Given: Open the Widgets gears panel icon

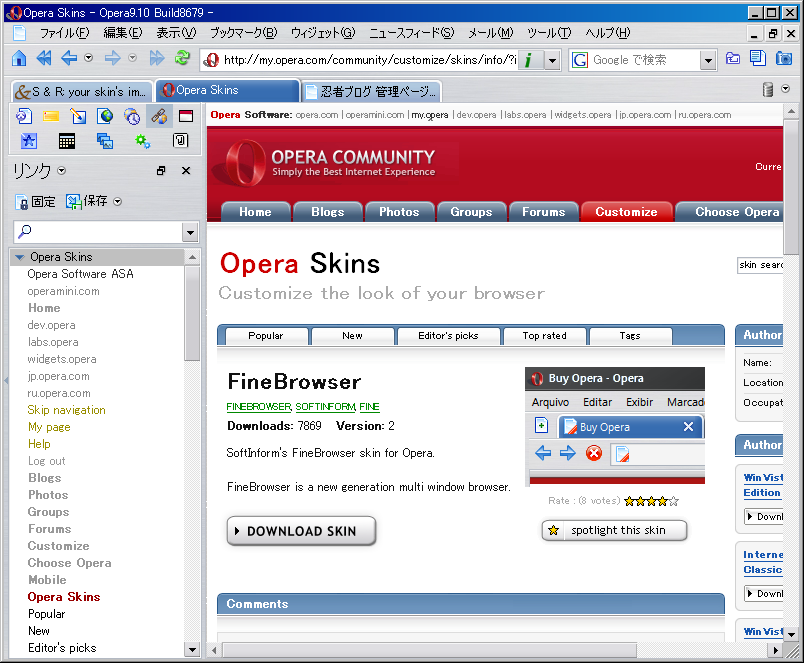Looking at the screenshot, I should click(143, 140).
